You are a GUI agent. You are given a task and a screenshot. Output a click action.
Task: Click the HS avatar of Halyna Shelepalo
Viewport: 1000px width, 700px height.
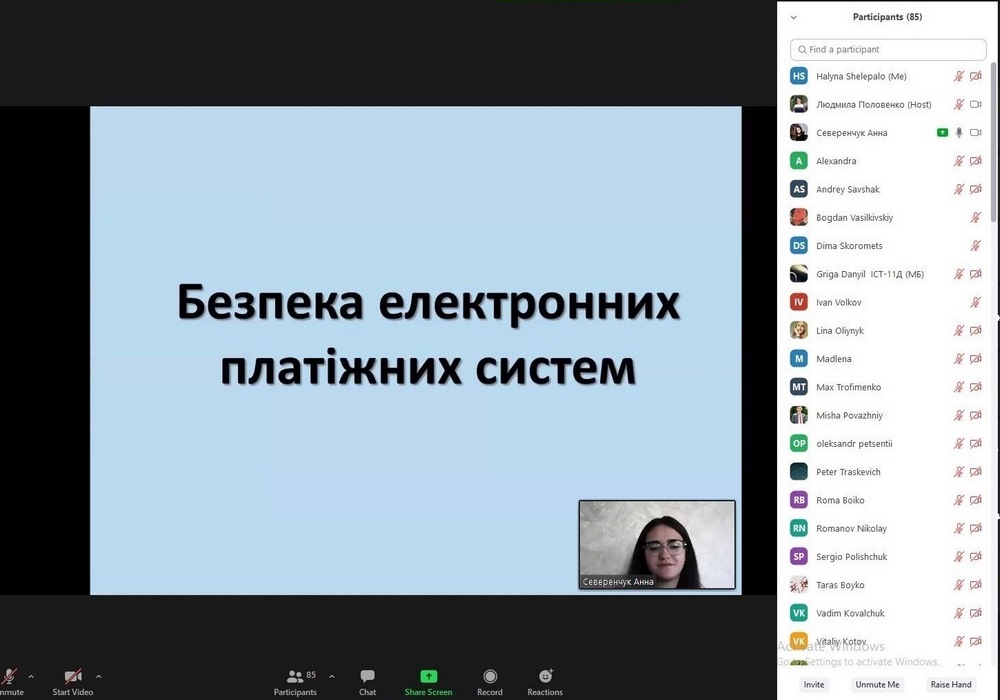799,76
